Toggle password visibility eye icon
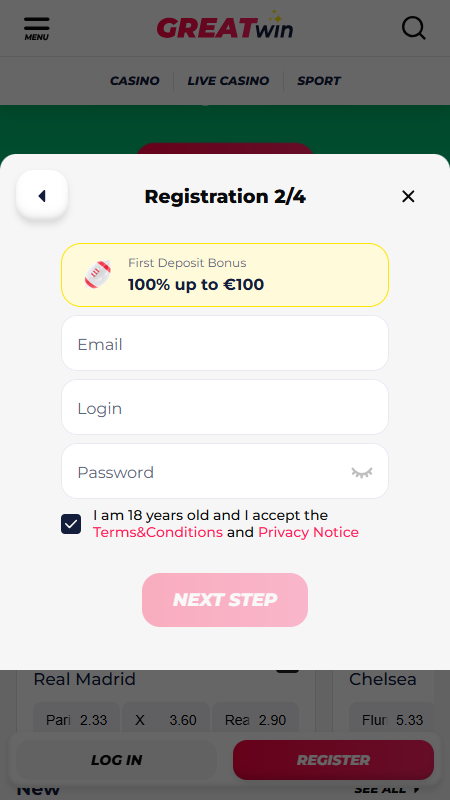Viewport: 450px width, 800px height. (x=362, y=472)
